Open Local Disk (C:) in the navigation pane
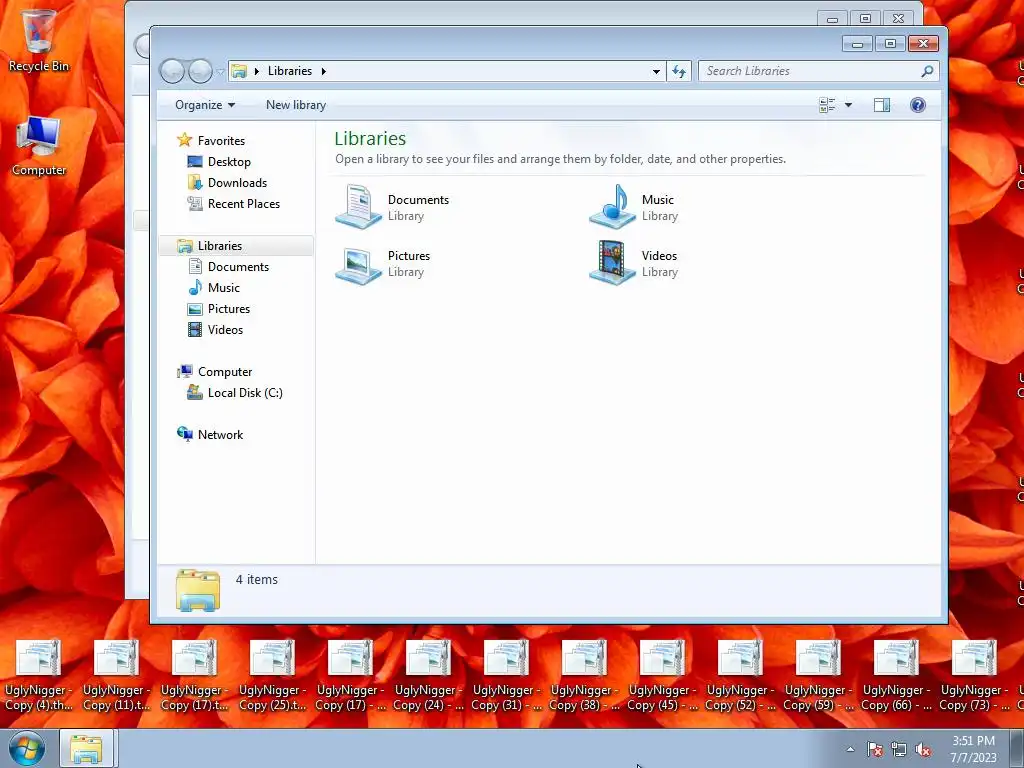This screenshot has width=1024, height=768. click(x=245, y=392)
